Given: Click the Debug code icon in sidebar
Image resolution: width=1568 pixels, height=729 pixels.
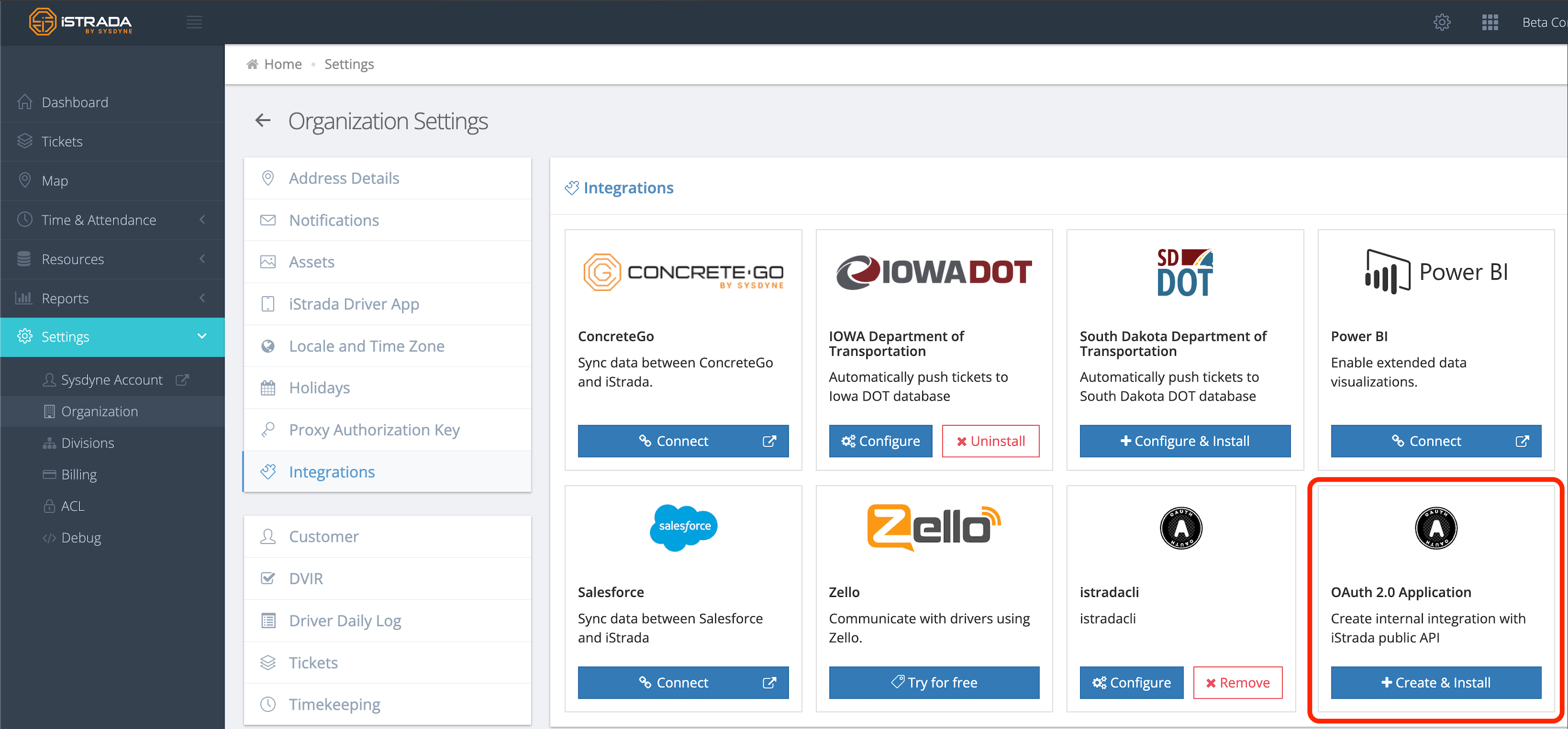Looking at the screenshot, I should (49, 537).
